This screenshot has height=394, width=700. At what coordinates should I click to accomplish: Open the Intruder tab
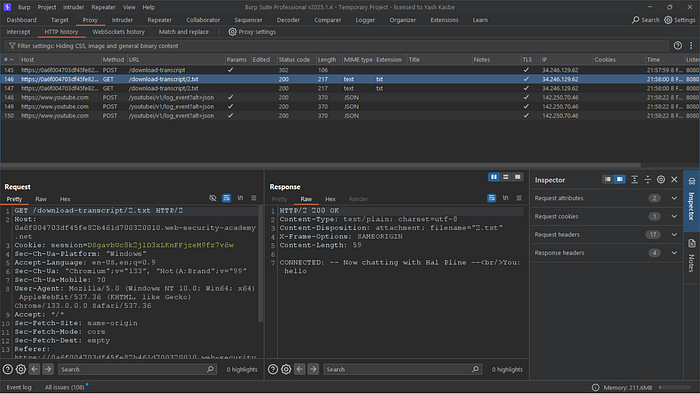pyautogui.click(x=122, y=20)
